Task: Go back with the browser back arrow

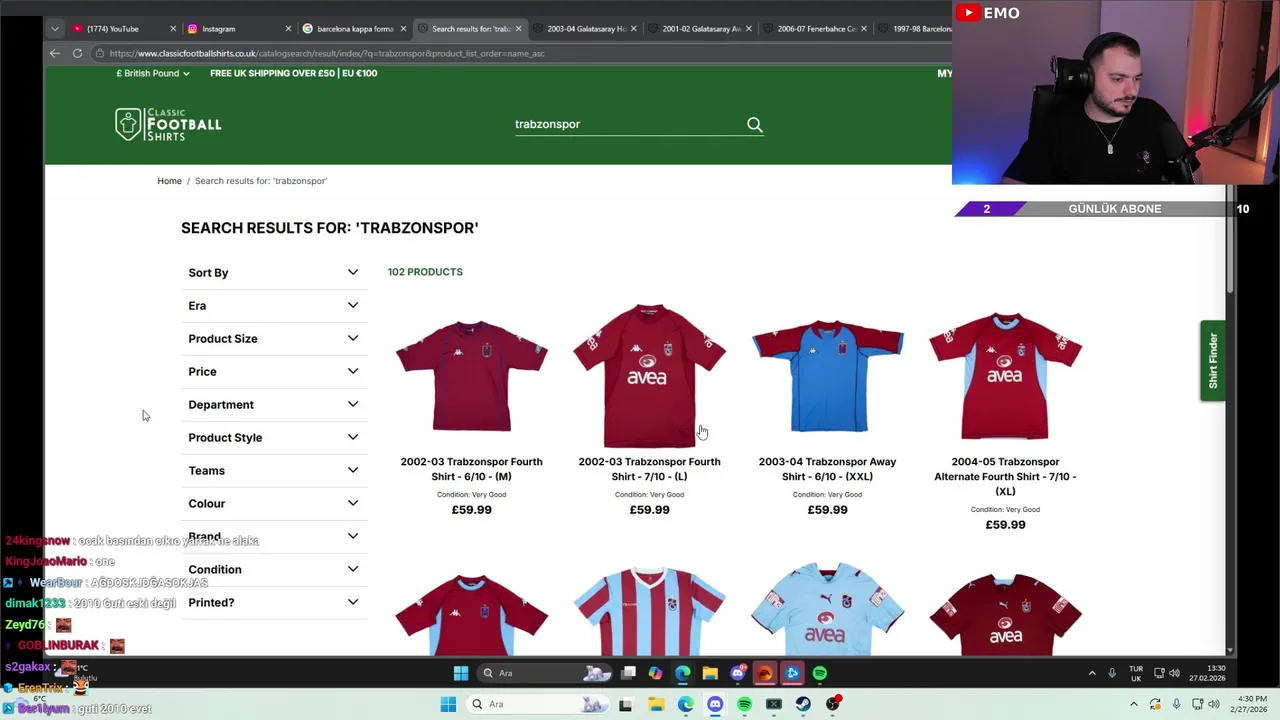Action: click(x=55, y=53)
